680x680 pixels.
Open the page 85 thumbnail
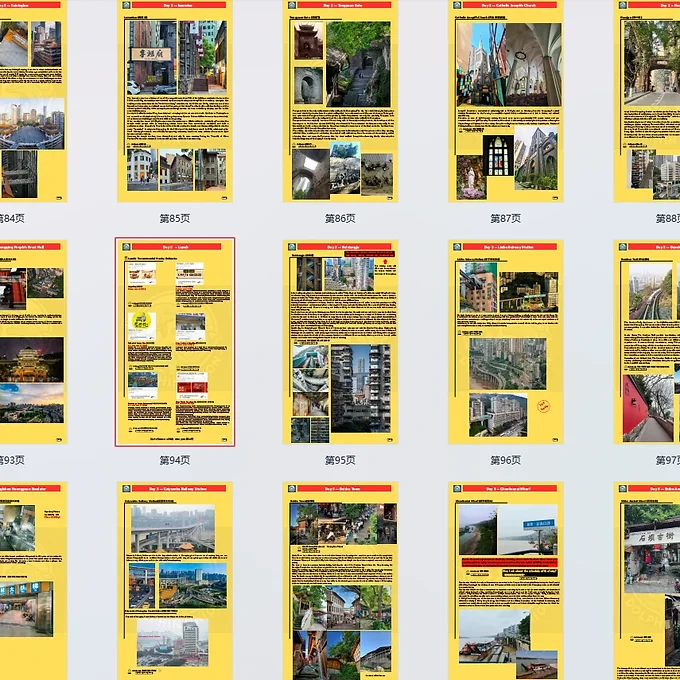coord(175,100)
